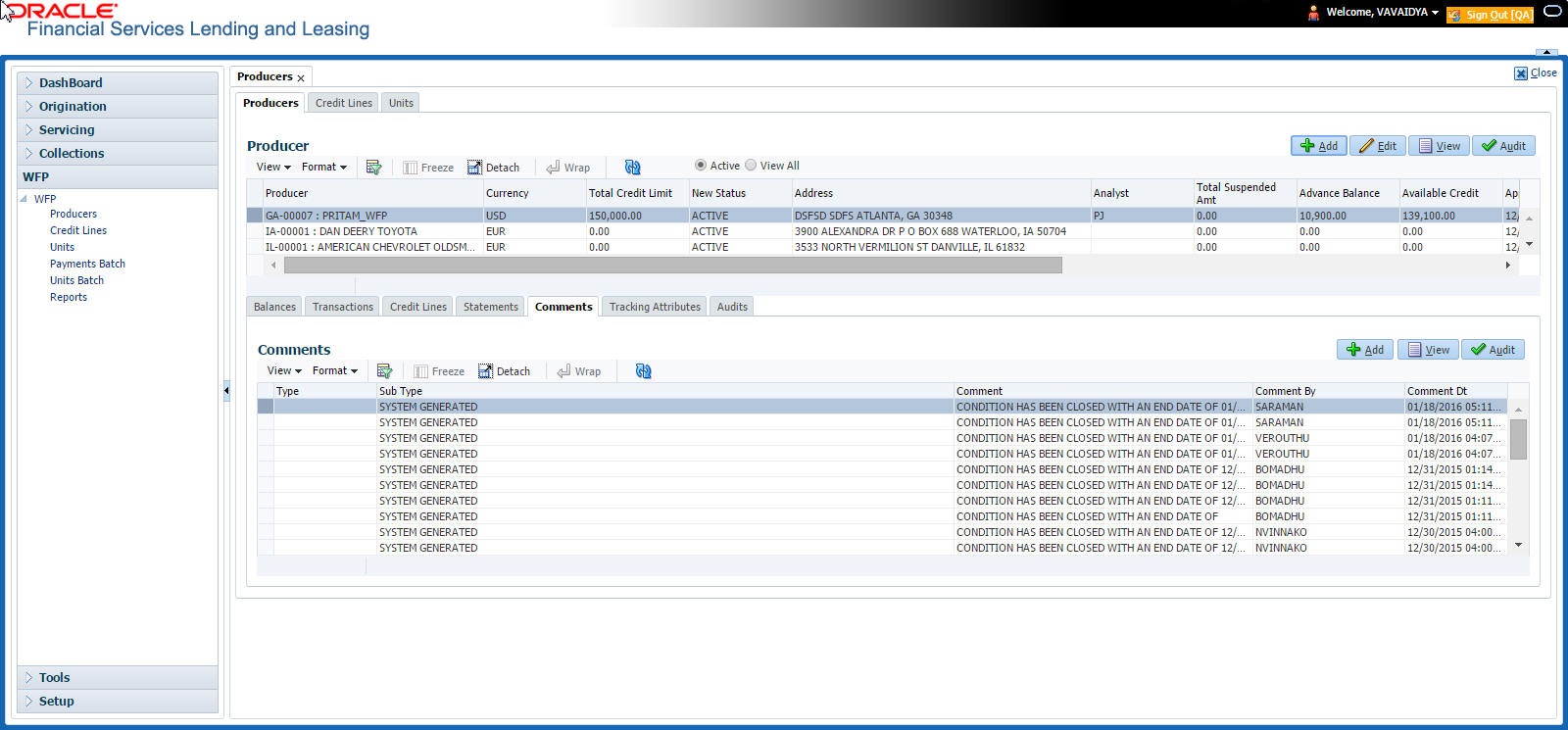Click the Producer table export icon
Viewport: 1568px width, 730px height.
(x=373, y=168)
